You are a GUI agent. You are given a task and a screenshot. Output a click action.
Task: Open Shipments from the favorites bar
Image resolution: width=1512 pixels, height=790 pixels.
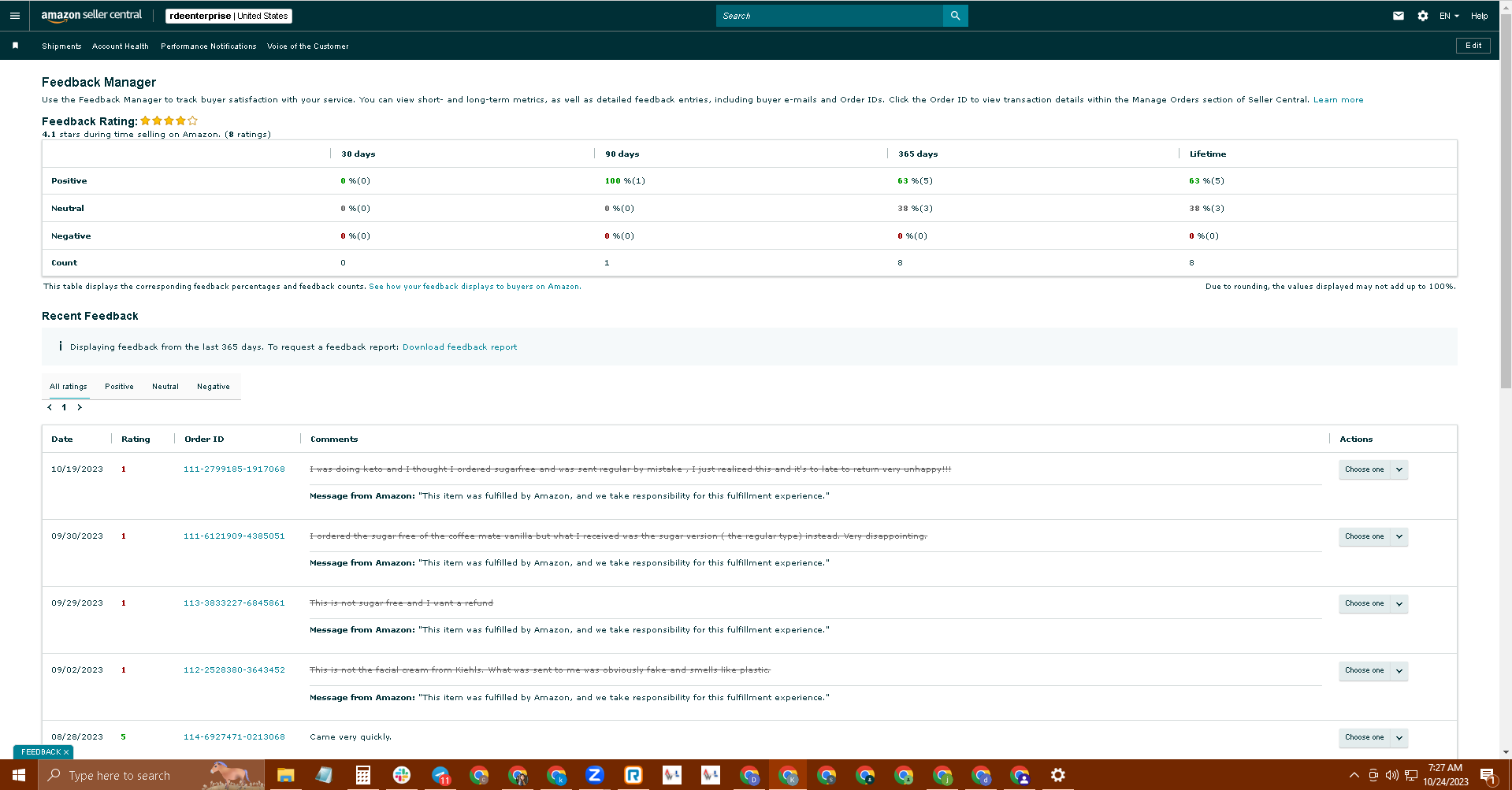(61, 46)
